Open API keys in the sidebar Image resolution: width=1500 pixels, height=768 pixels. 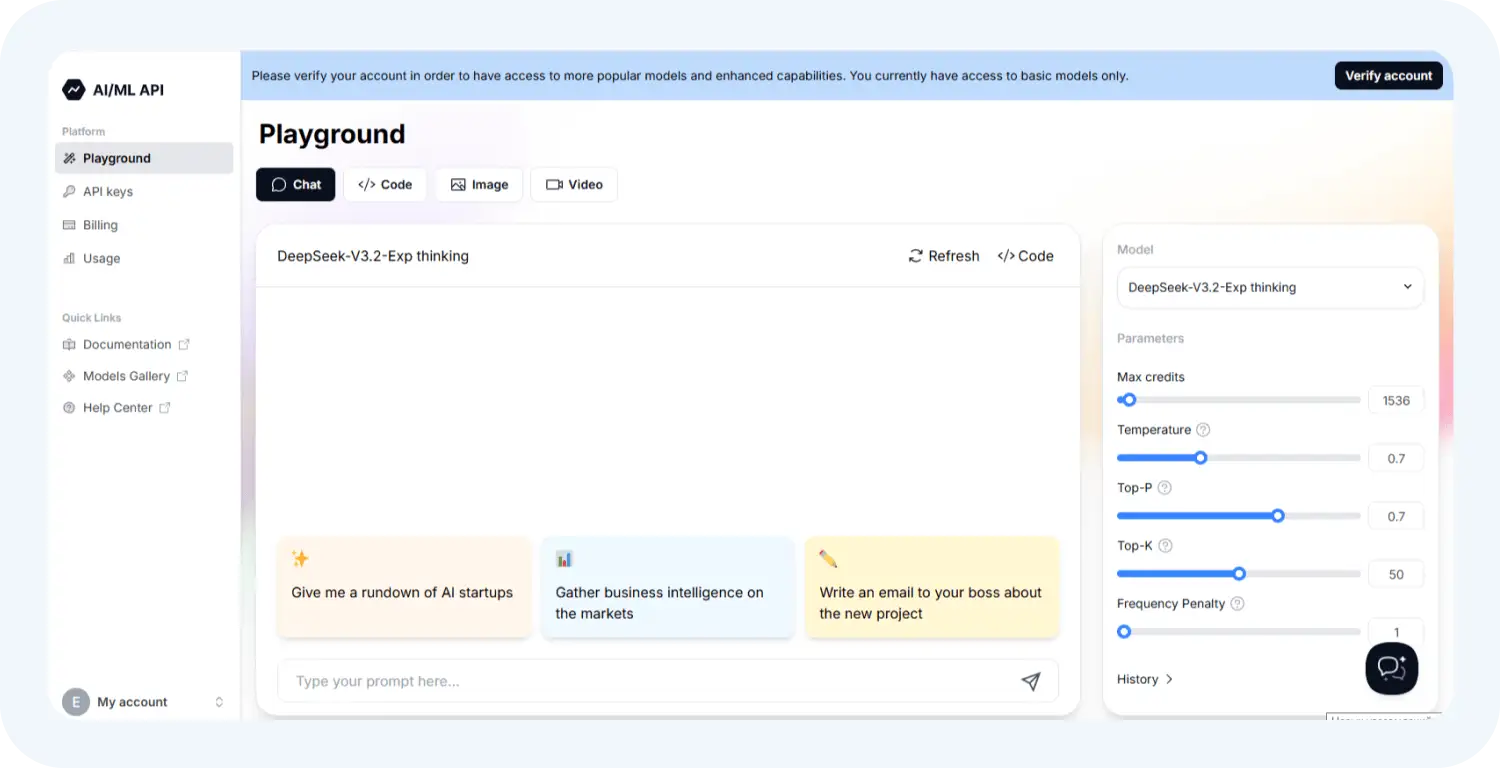pos(108,192)
